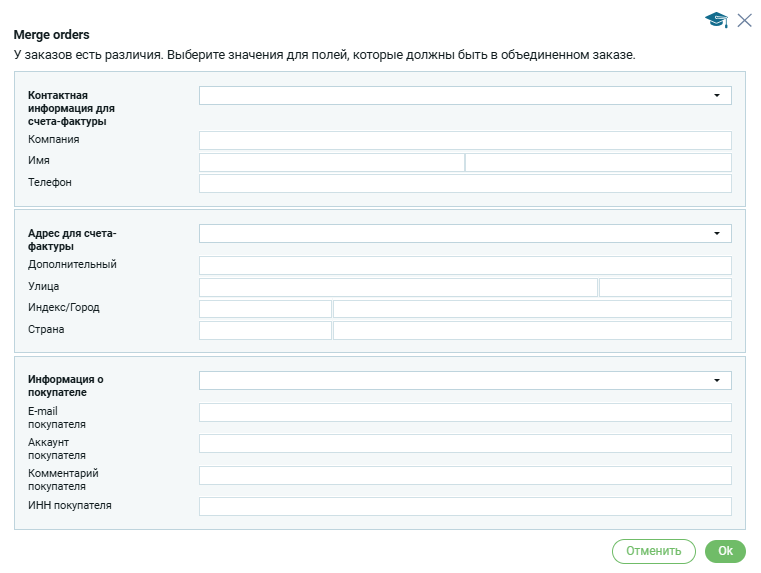761x573 pixels.
Task: Click into the Телефон field
Action: tap(465, 184)
